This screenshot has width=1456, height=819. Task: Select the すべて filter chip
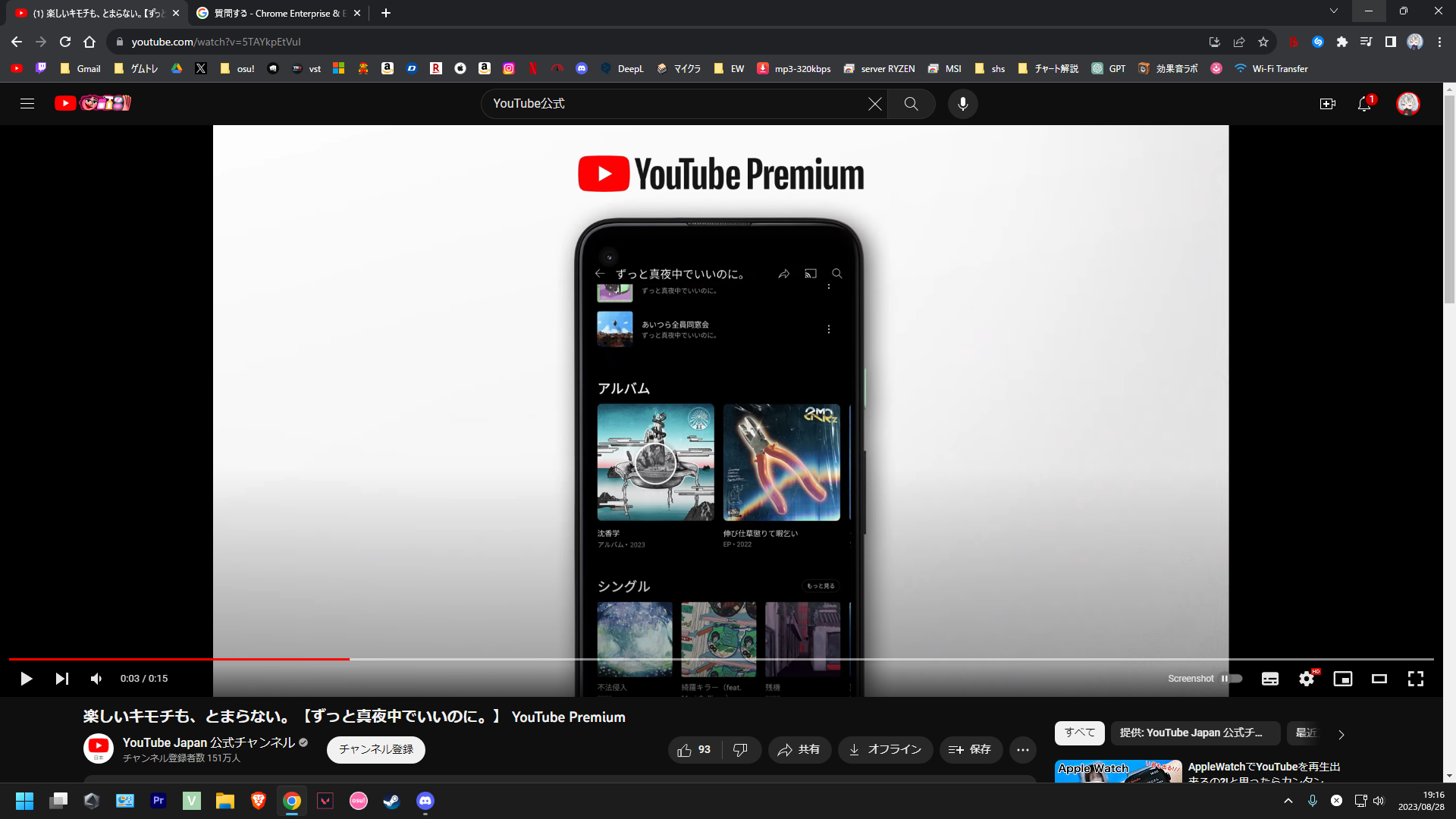click(x=1080, y=733)
